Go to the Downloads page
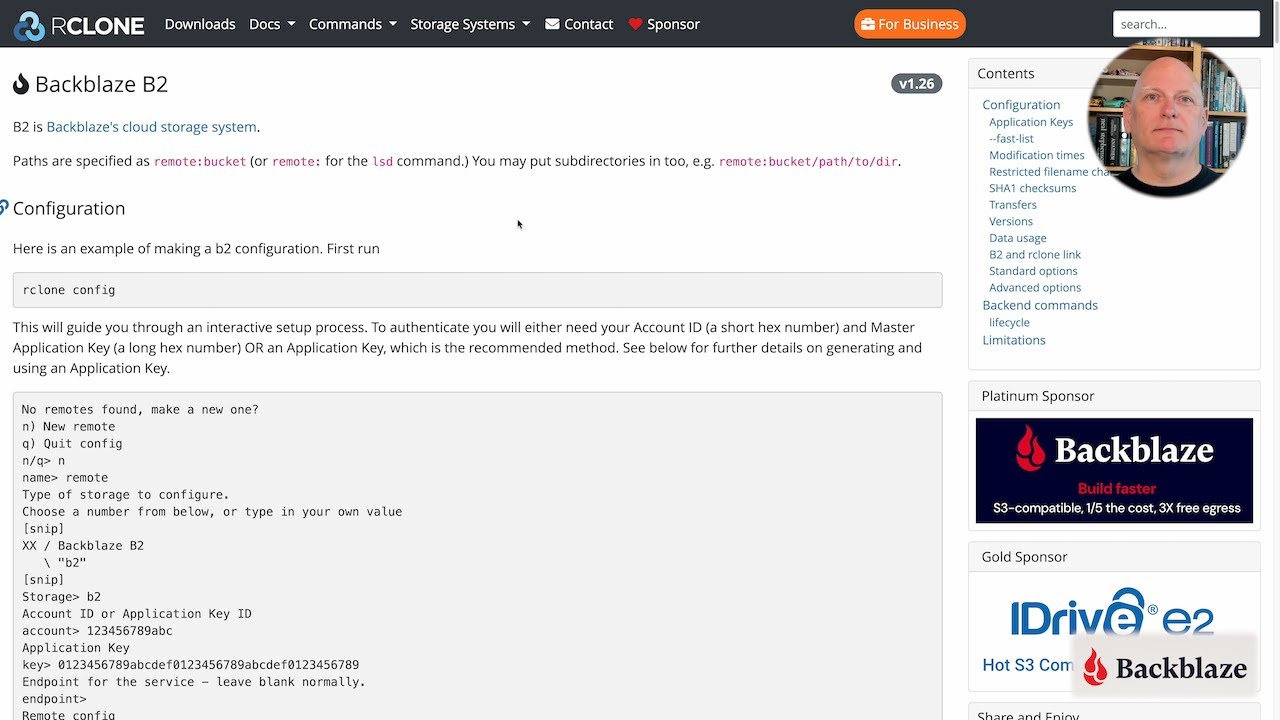The width and height of the screenshot is (1280, 720). (x=200, y=24)
